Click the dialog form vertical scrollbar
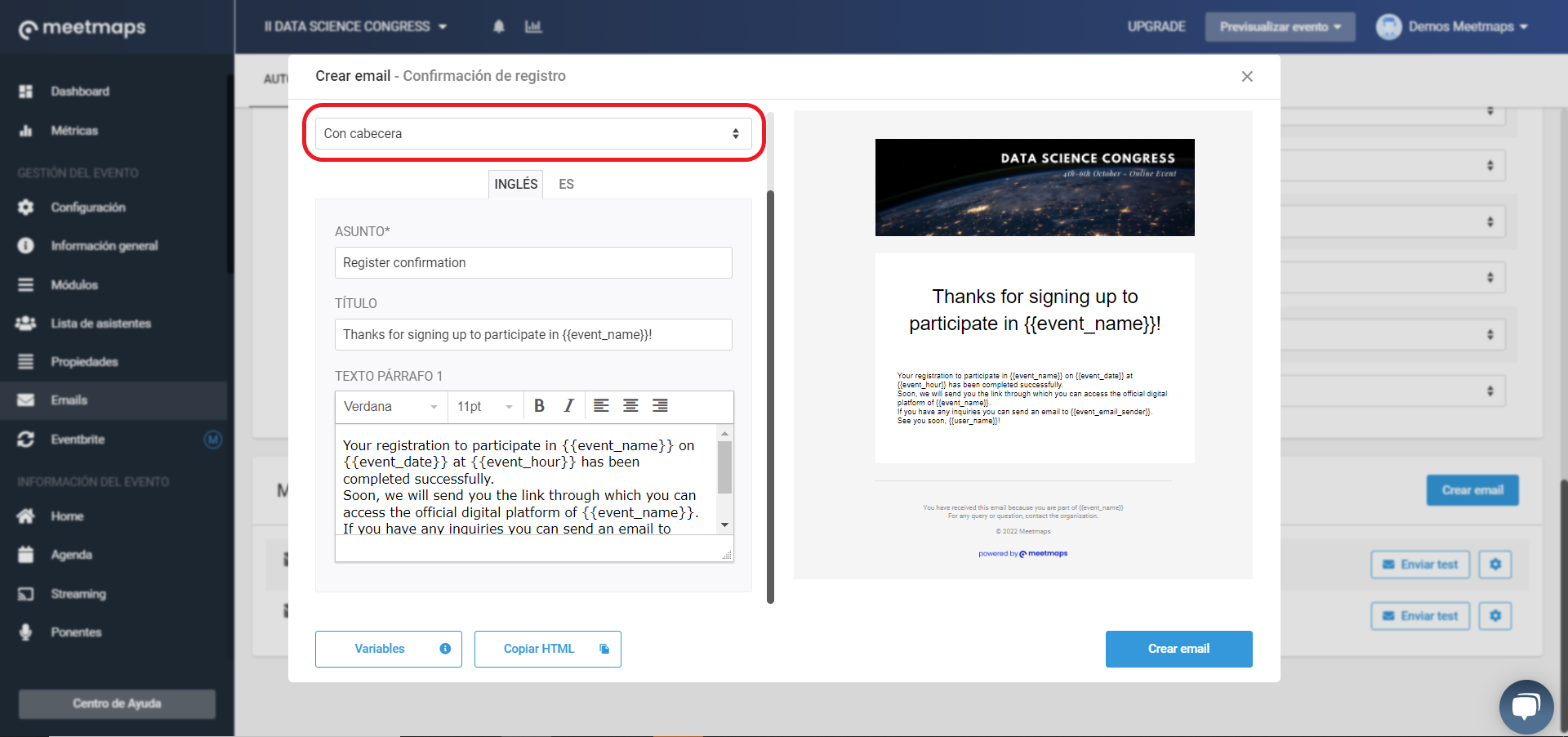This screenshot has height=737, width=1568. (770, 397)
